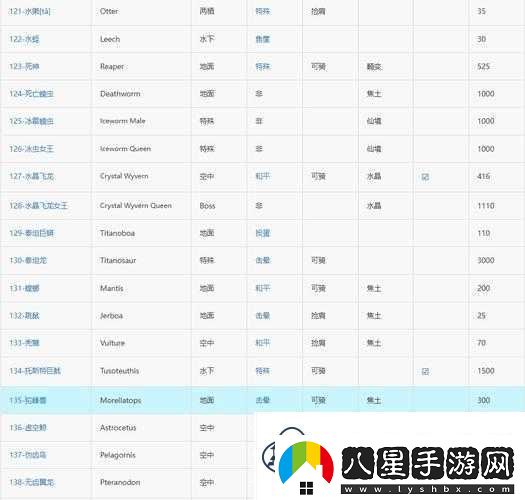Open the 133 link for Vulture
Screen dimensions: 525x500
(x=24, y=343)
